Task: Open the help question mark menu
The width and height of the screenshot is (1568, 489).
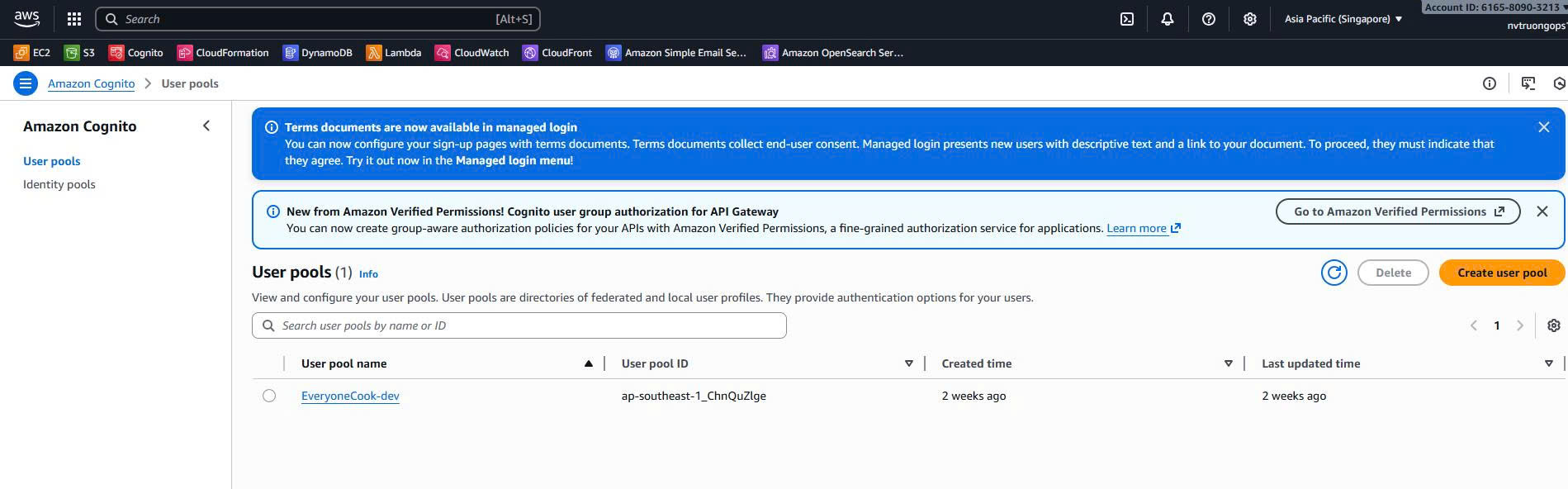Action: 1209,19
